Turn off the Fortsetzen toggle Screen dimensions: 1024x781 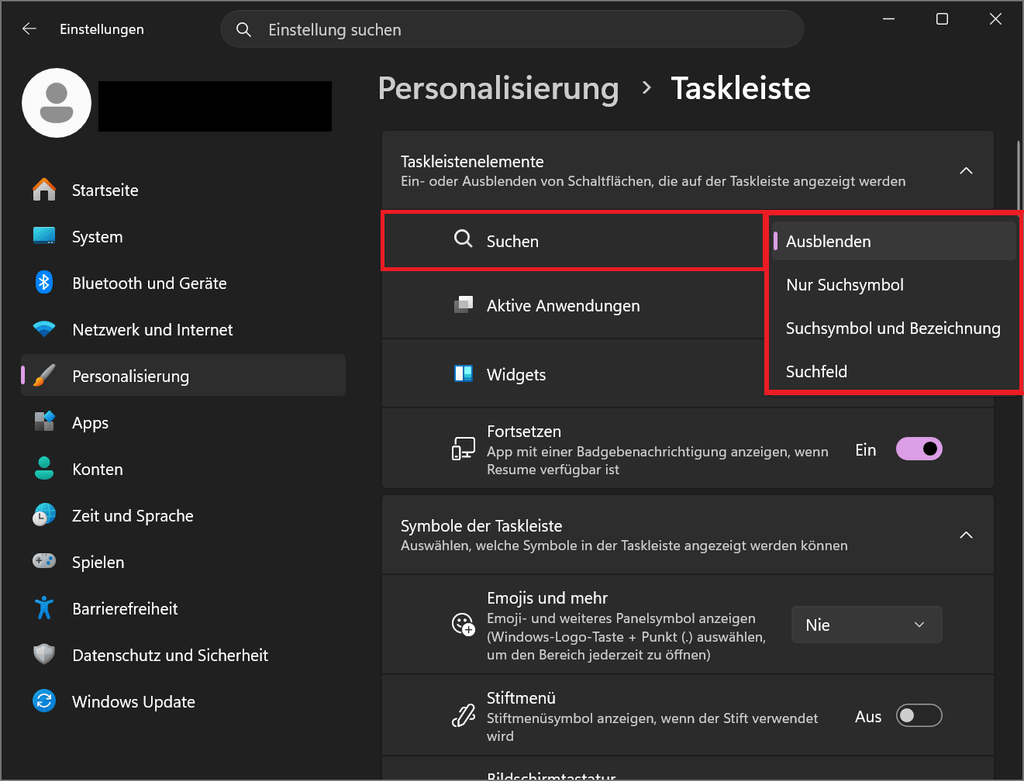tap(919, 449)
